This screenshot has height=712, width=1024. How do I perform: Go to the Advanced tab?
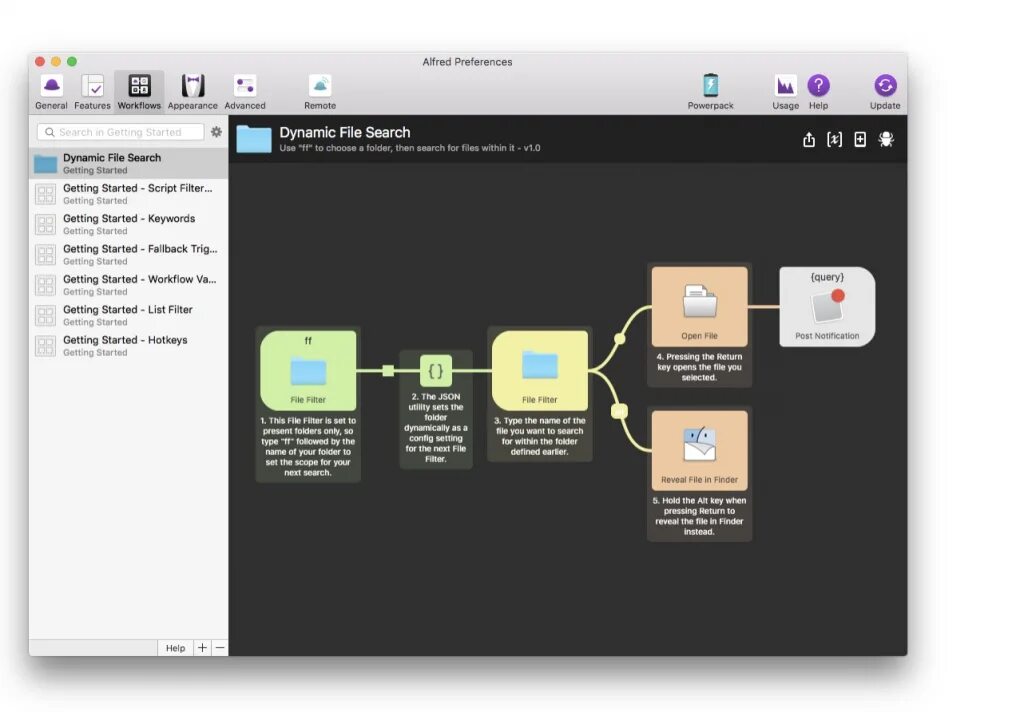pos(245,91)
